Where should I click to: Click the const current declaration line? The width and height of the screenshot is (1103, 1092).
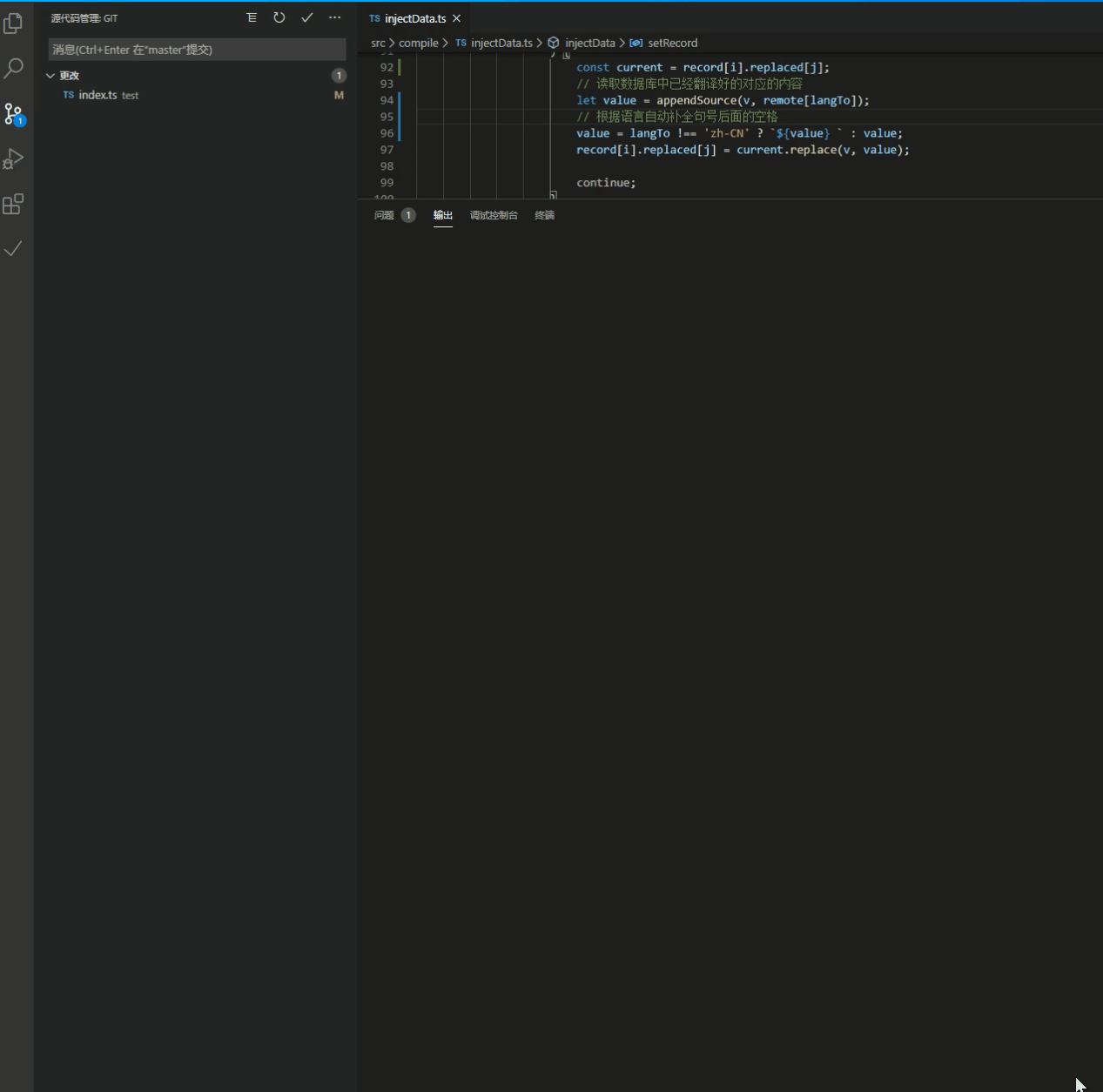click(703, 67)
